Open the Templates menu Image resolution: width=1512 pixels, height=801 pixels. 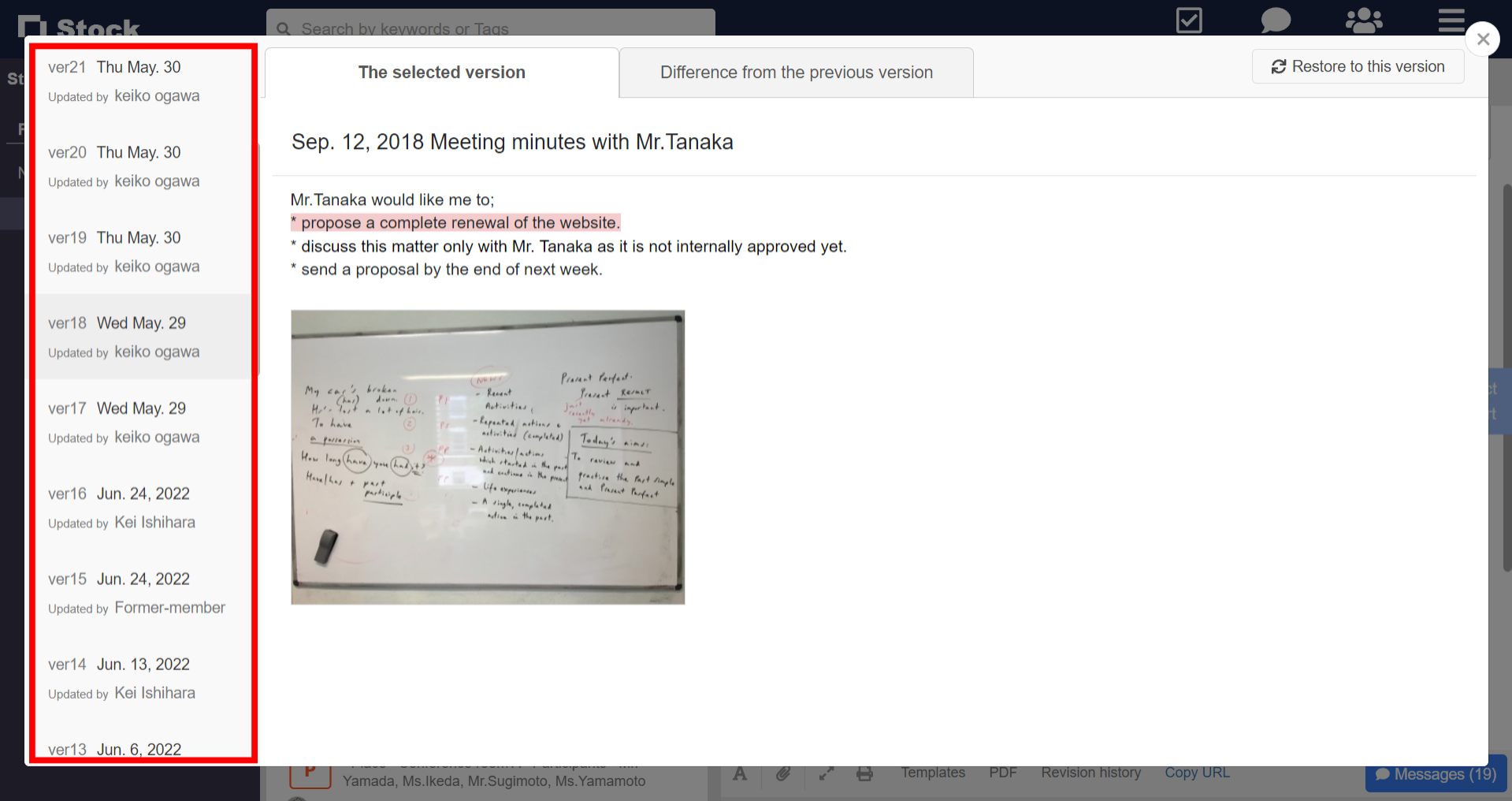[933, 773]
